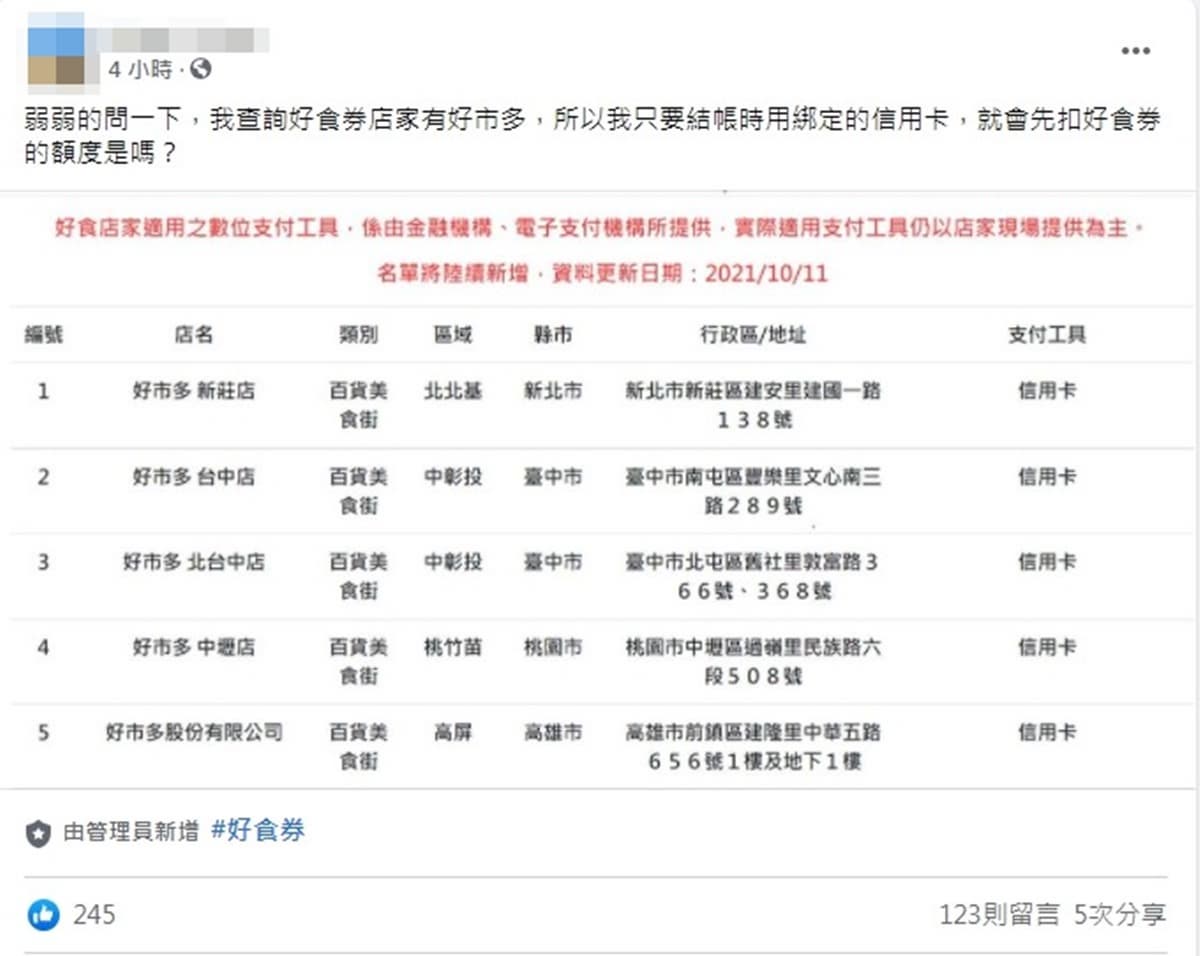Select the 好市多 中壢店 store name
Viewport: 1200px width, 956px height.
[x=194, y=647]
